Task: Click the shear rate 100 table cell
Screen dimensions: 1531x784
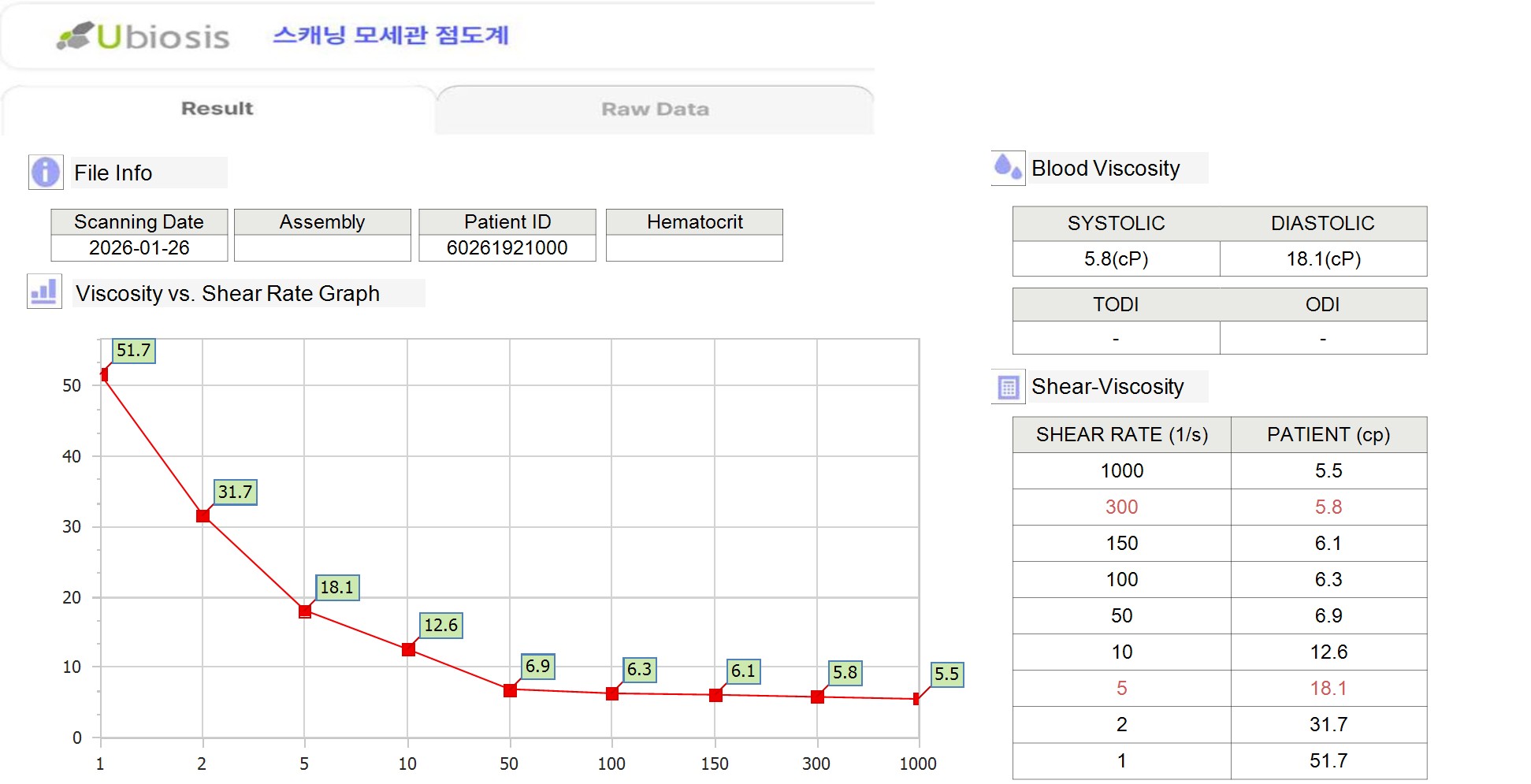Action: point(1122,580)
